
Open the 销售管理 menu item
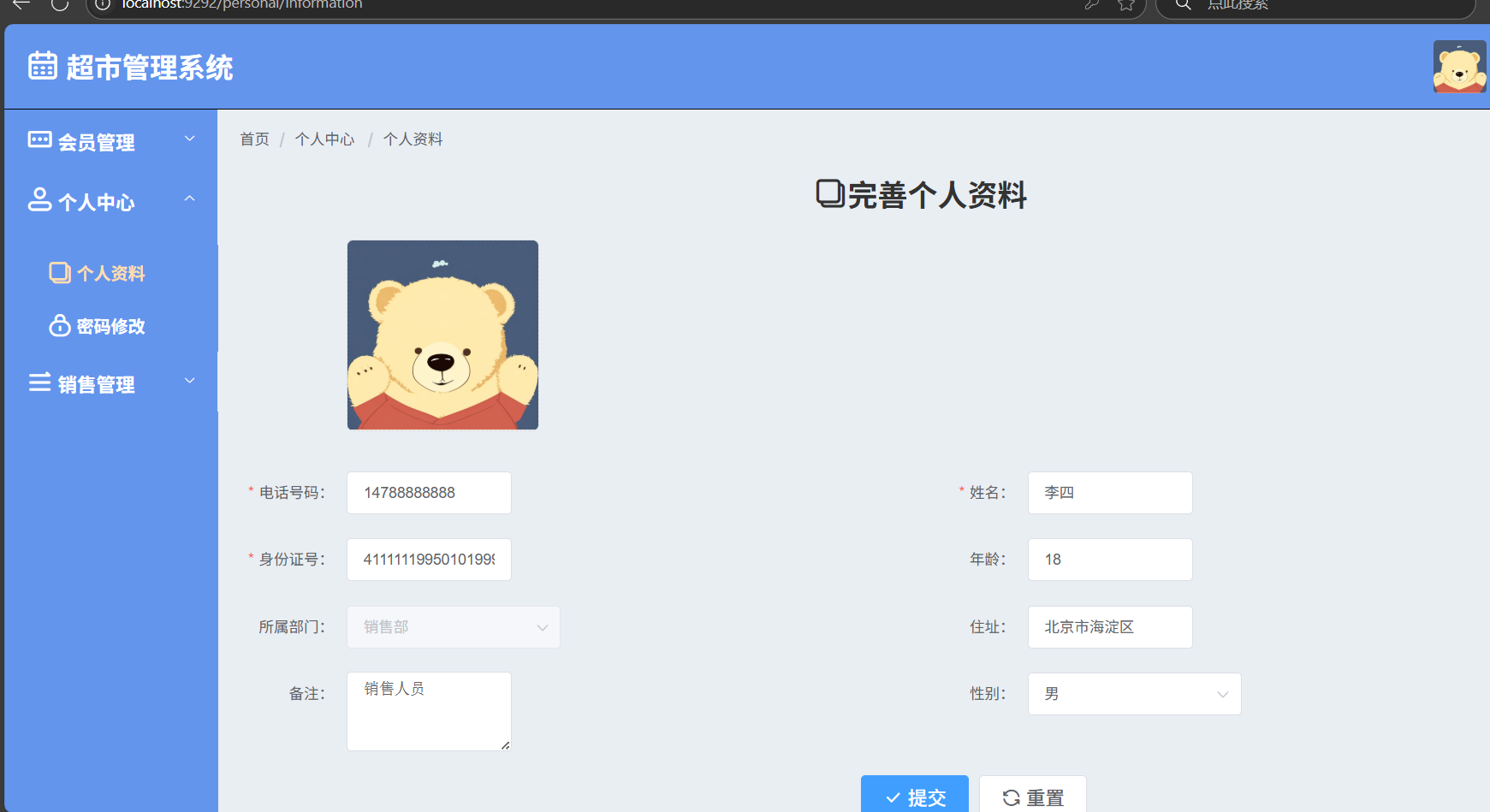(111, 383)
